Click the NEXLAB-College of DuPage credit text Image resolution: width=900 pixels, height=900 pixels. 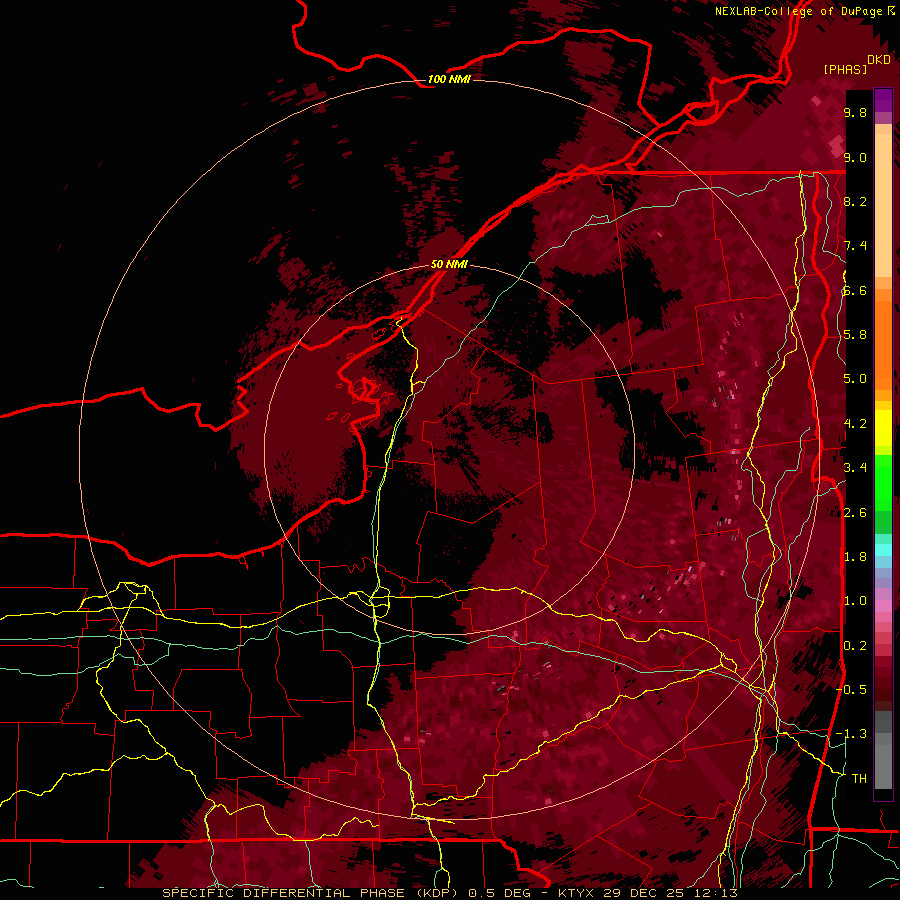pos(800,11)
